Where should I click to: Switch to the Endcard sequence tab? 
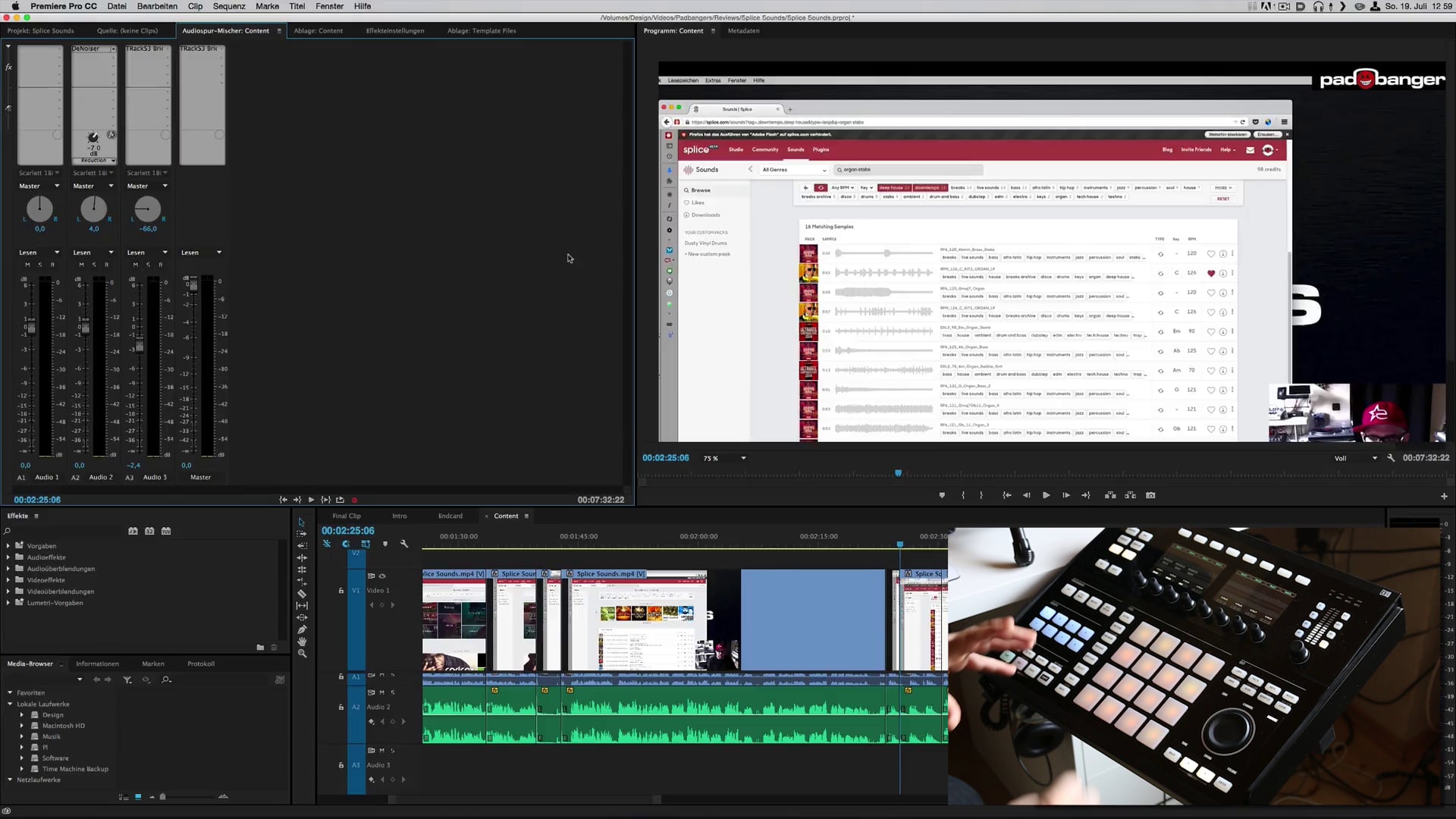pyautogui.click(x=450, y=516)
